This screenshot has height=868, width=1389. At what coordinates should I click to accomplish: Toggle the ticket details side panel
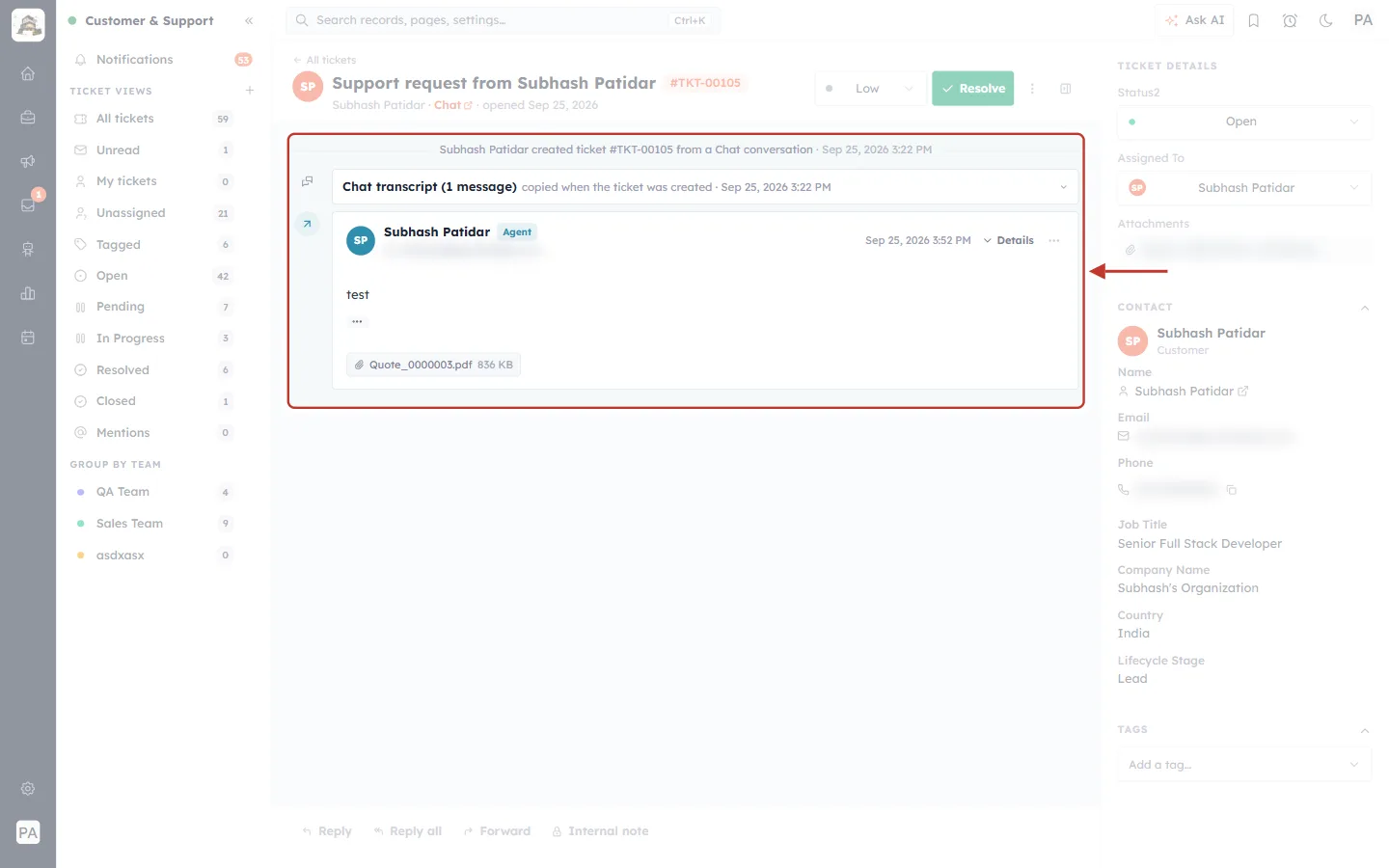[x=1066, y=89]
